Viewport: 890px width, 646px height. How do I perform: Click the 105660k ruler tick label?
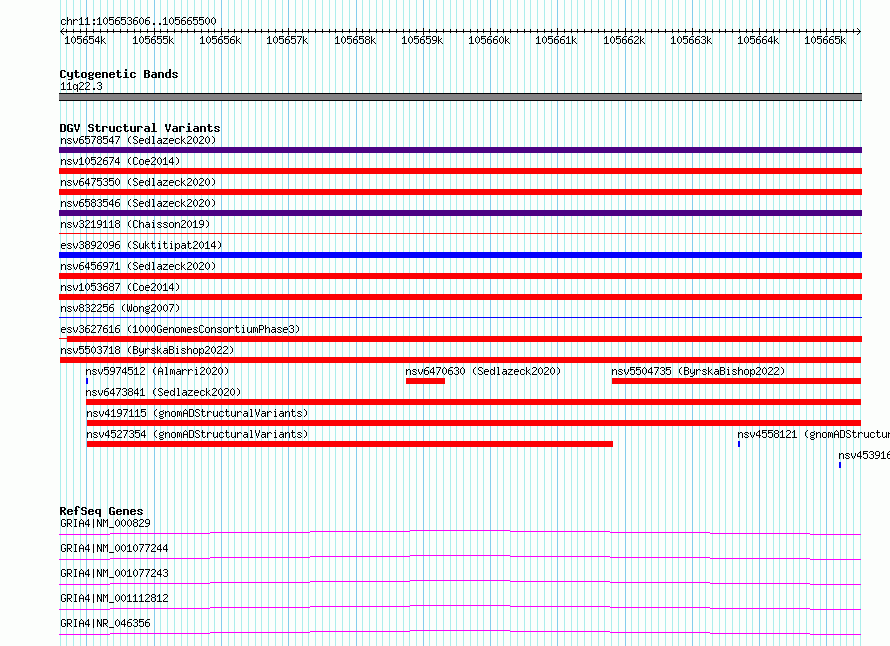pyautogui.click(x=489, y=40)
